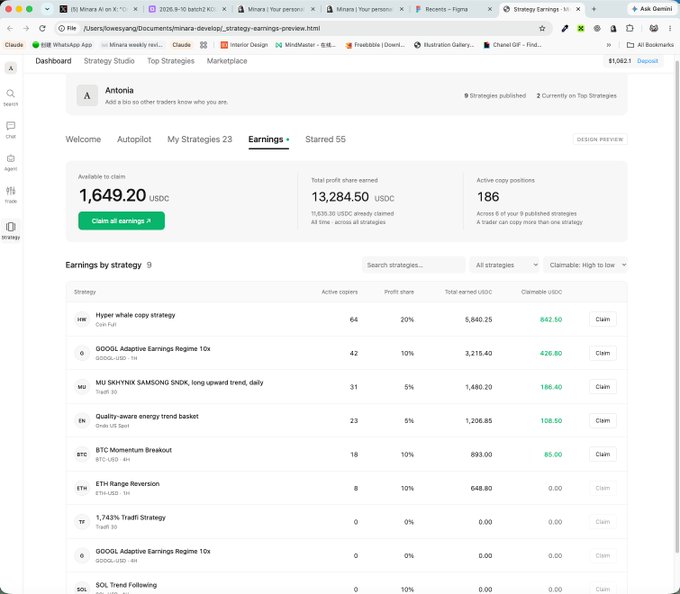The width and height of the screenshot is (680, 594).
Task: Click the 1,743% Tradfi Strategy name
Action: click(x=131, y=518)
